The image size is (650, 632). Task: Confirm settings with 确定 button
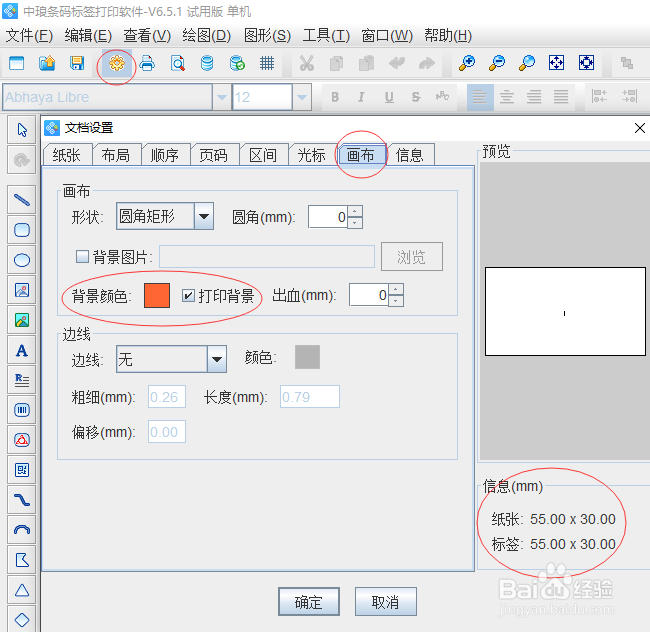(309, 602)
